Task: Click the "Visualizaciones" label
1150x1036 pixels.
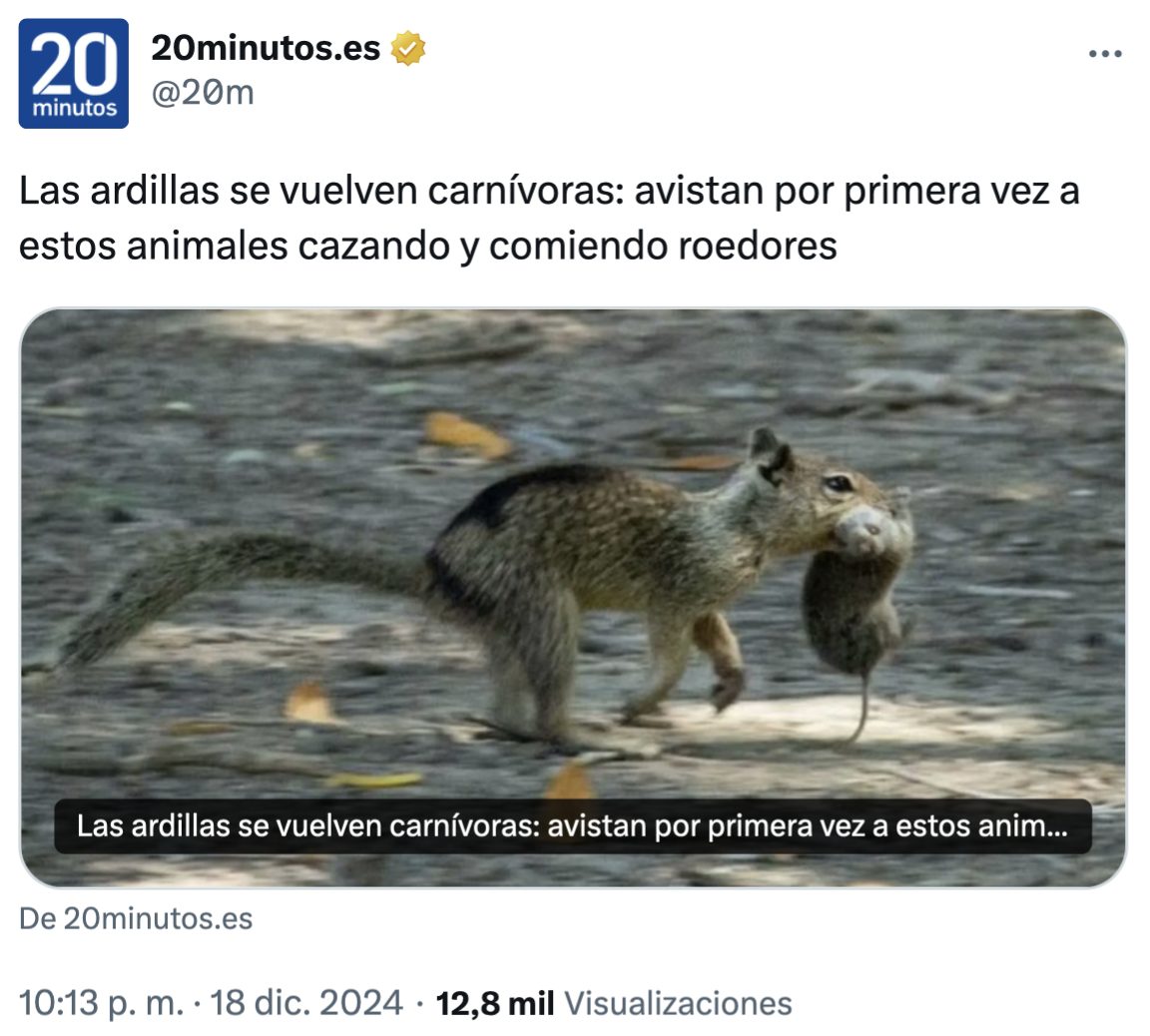Action: click(x=678, y=1003)
